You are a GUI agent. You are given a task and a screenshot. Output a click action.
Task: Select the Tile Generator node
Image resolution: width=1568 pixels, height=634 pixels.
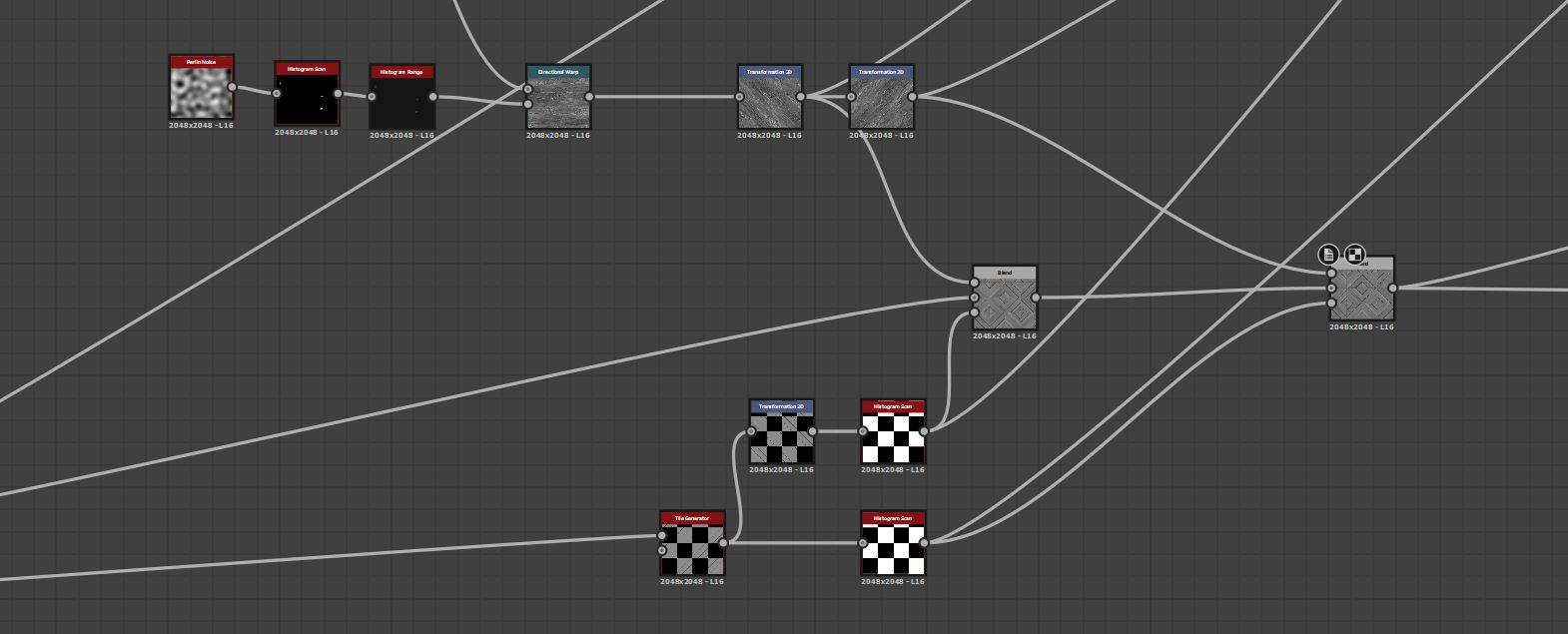[x=692, y=543]
